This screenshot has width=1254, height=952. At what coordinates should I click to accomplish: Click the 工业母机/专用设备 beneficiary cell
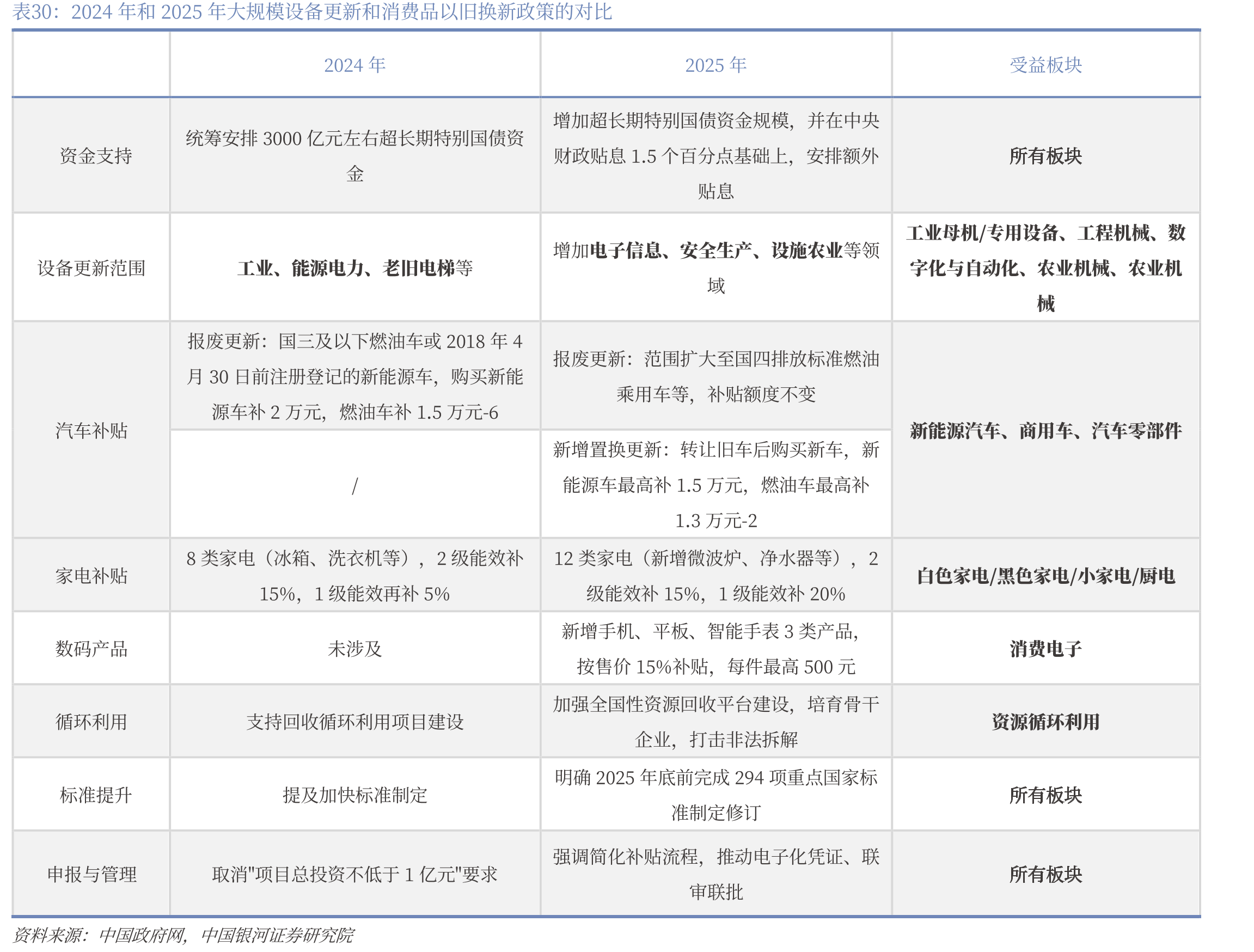pos(1046,267)
